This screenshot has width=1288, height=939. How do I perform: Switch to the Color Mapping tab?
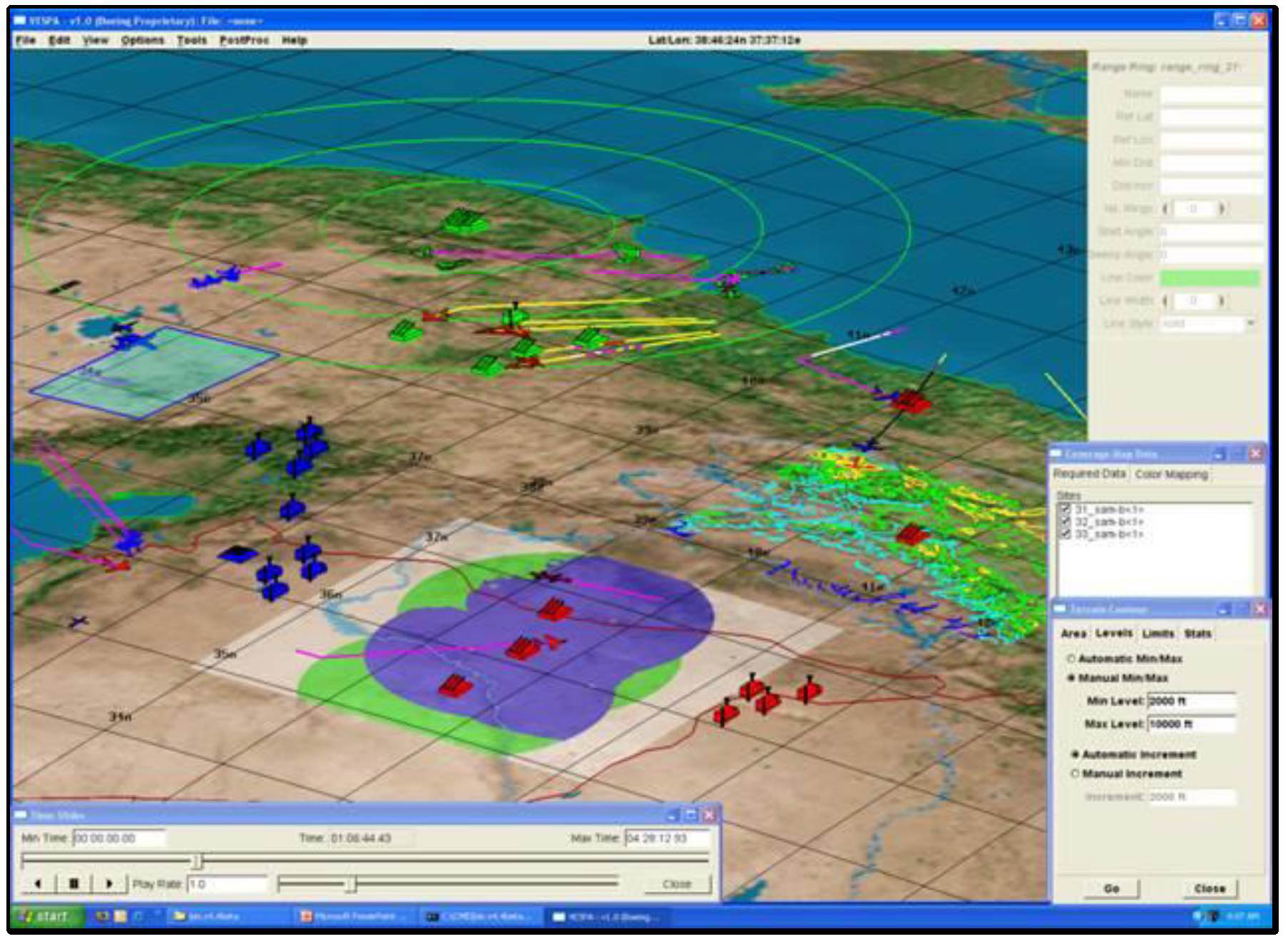[1171, 474]
